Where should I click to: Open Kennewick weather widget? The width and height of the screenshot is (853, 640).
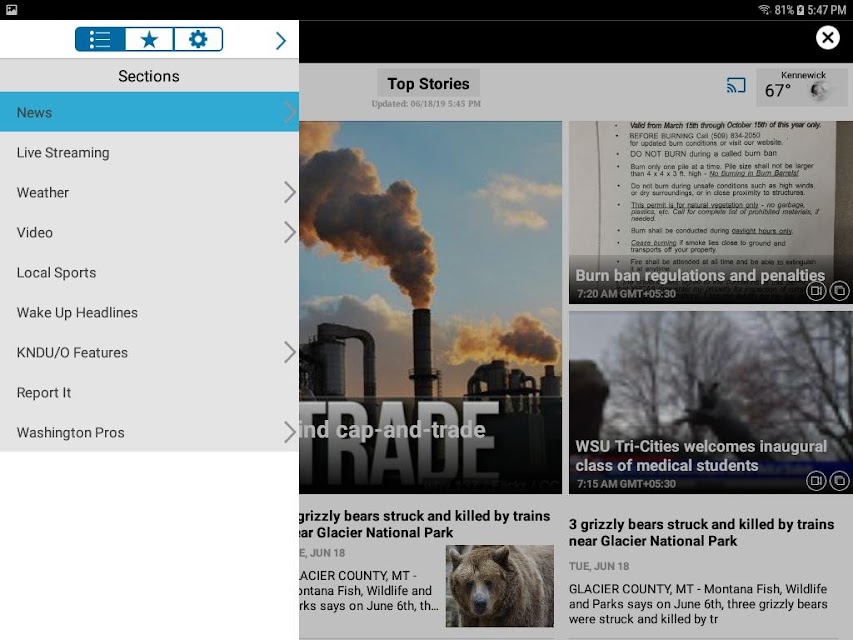tap(802, 87)
